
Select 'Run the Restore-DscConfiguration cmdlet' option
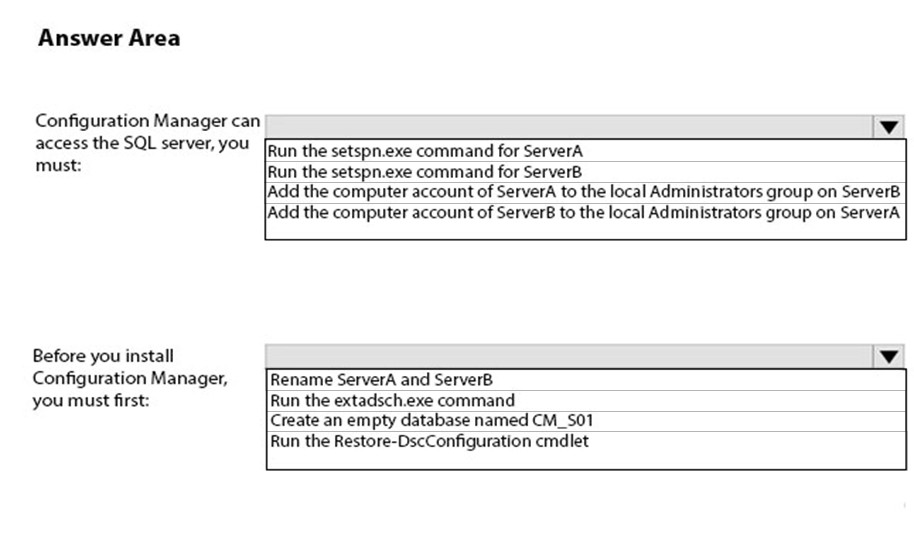429,440
